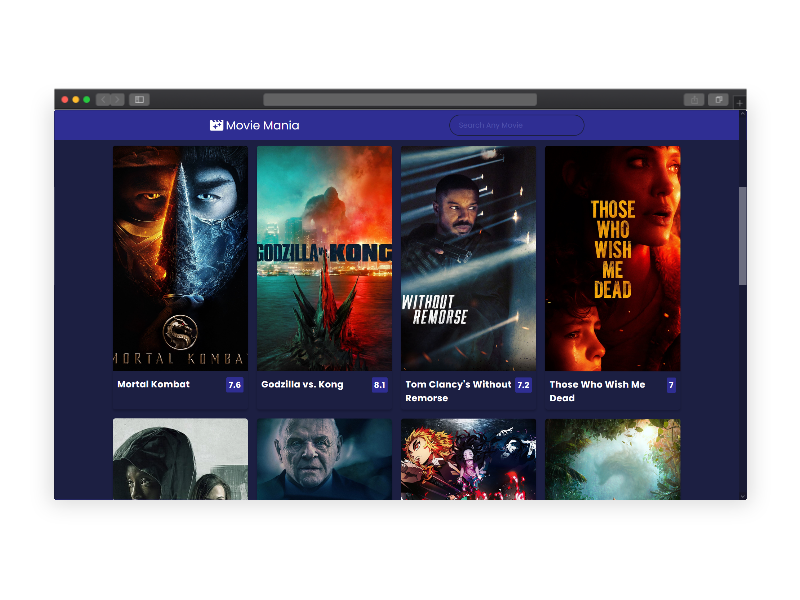Image resolution: width=800 pixels, height=600 pixels.
Task: Click the Movie Mania clapperboard logo icon
Action: point(216,126)
